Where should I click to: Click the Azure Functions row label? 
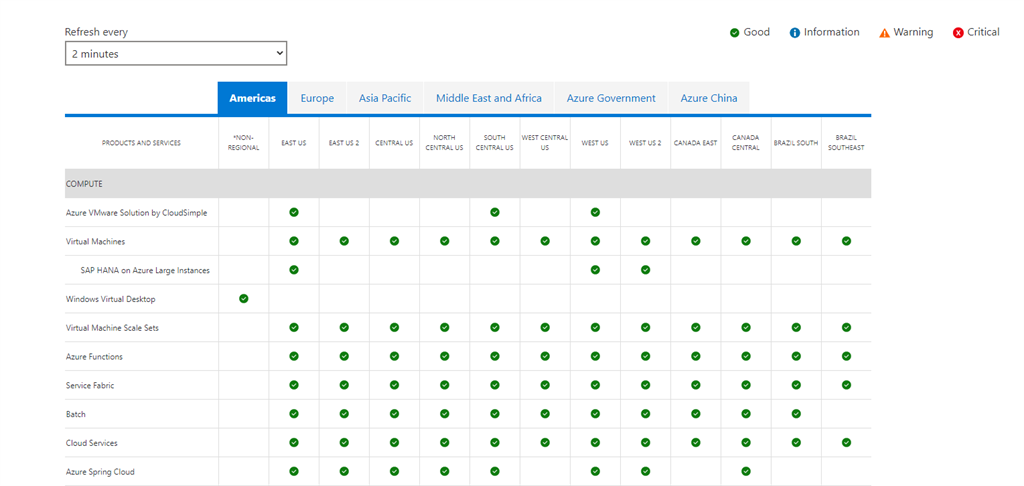click(x=94, y=357)
